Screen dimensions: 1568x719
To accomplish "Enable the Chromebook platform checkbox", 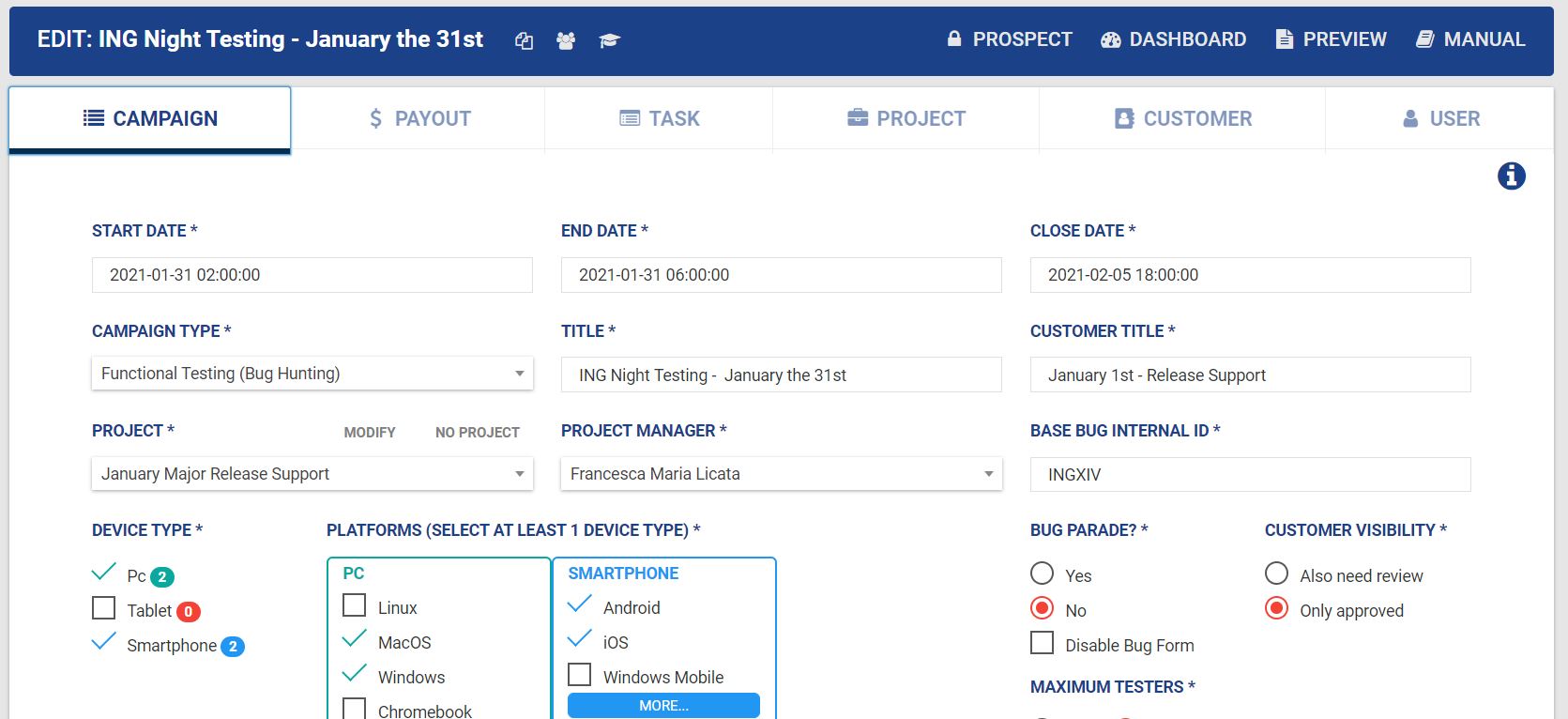I will tap(355, 709).
